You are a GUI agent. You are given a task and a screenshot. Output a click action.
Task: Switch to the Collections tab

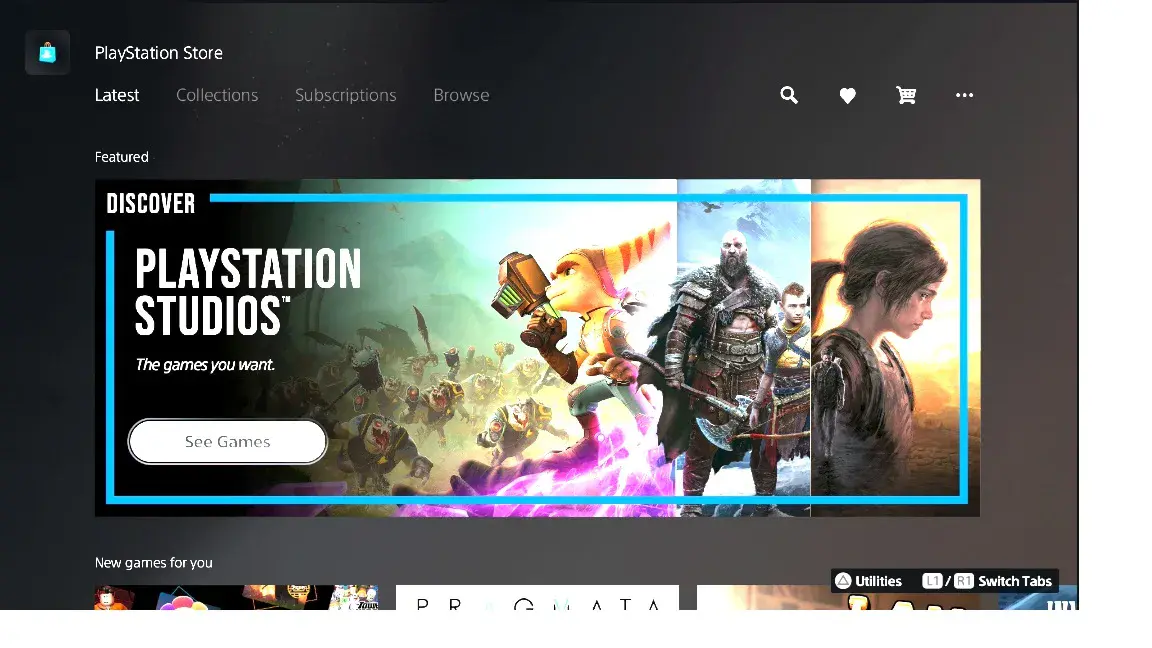pyautogui.click(x=217, y=95)
